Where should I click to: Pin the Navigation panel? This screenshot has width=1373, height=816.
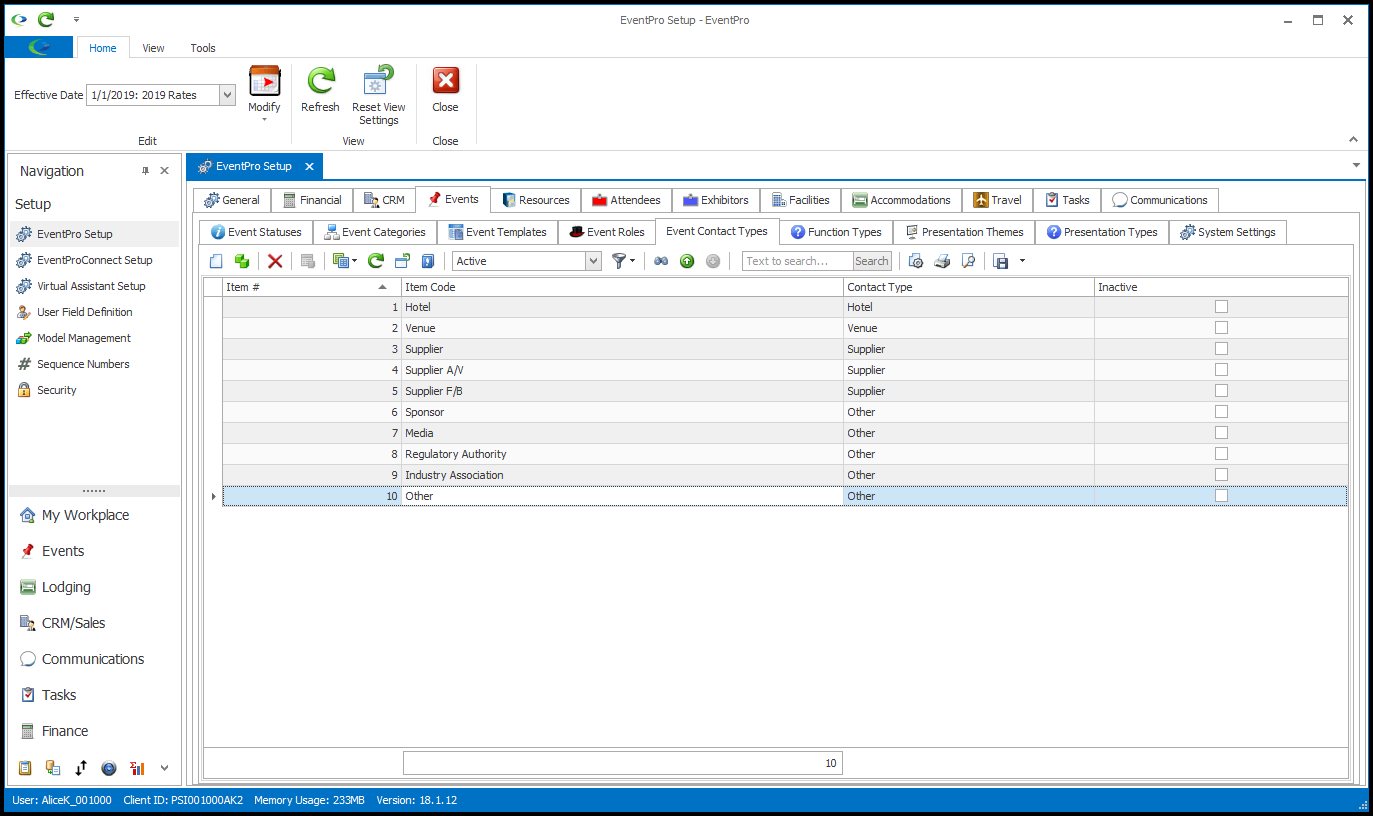[146, 171]
